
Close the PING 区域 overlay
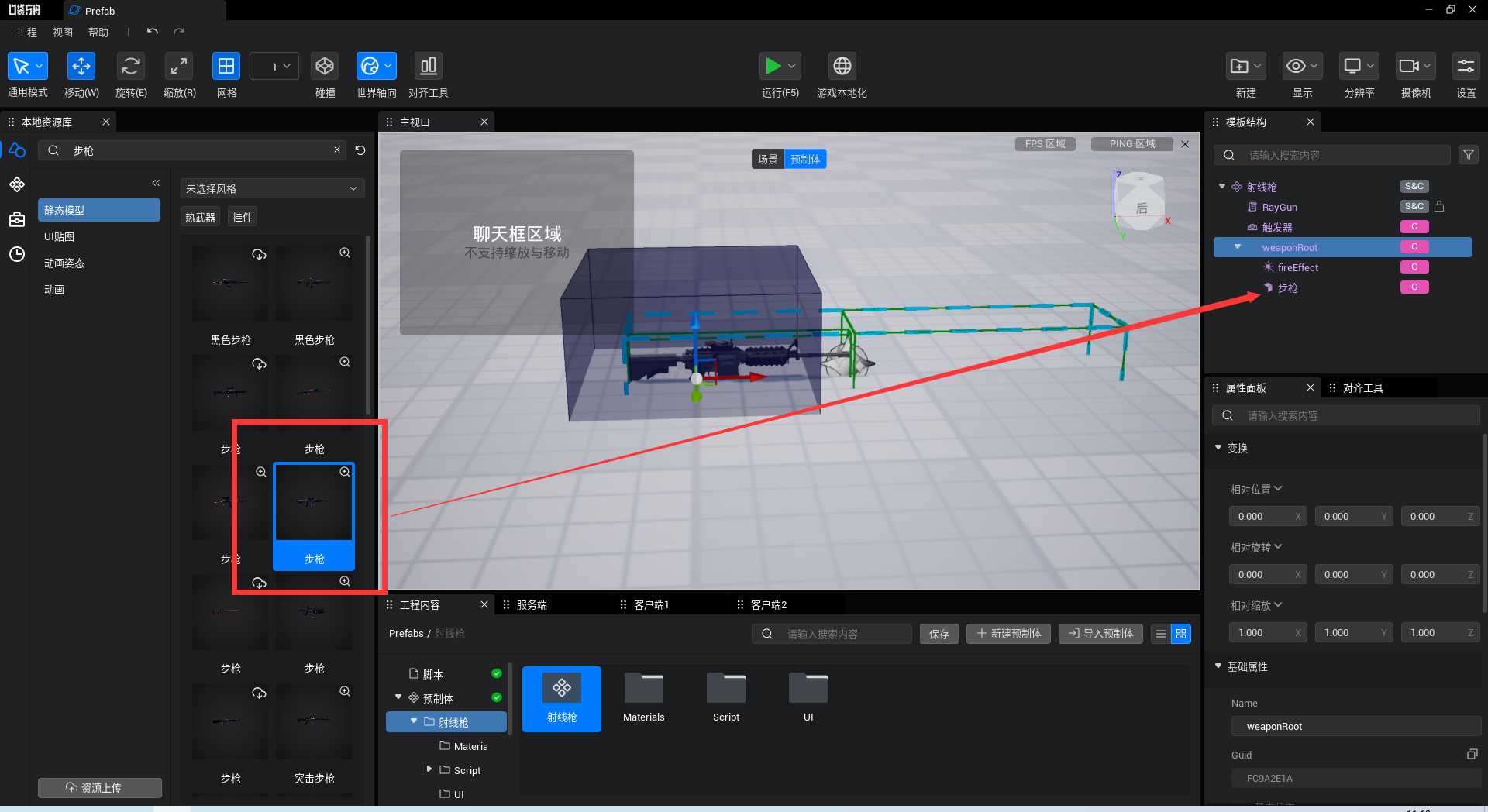click(x=1185, y=144)
